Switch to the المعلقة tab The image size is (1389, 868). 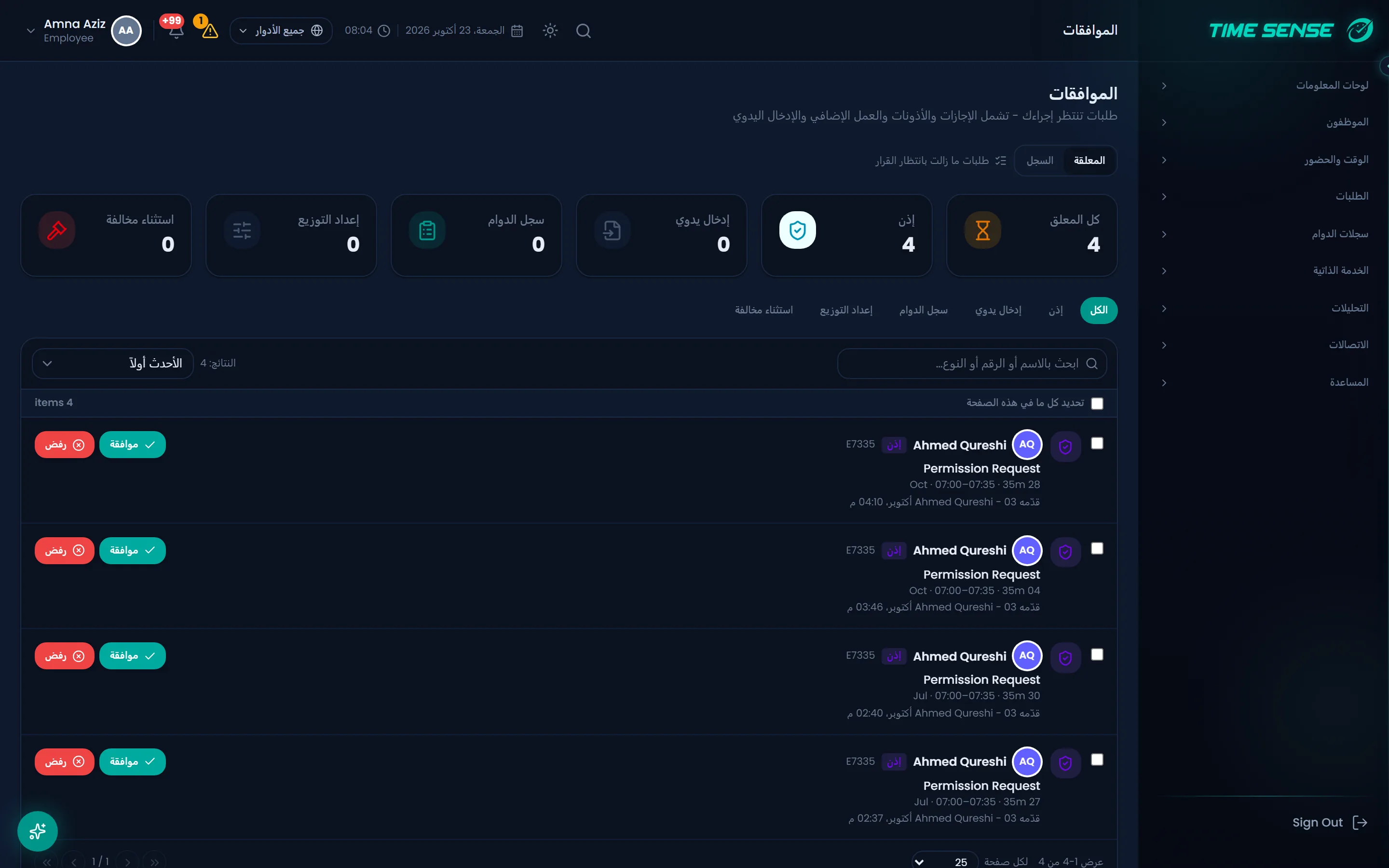(x=1089, y=161)
